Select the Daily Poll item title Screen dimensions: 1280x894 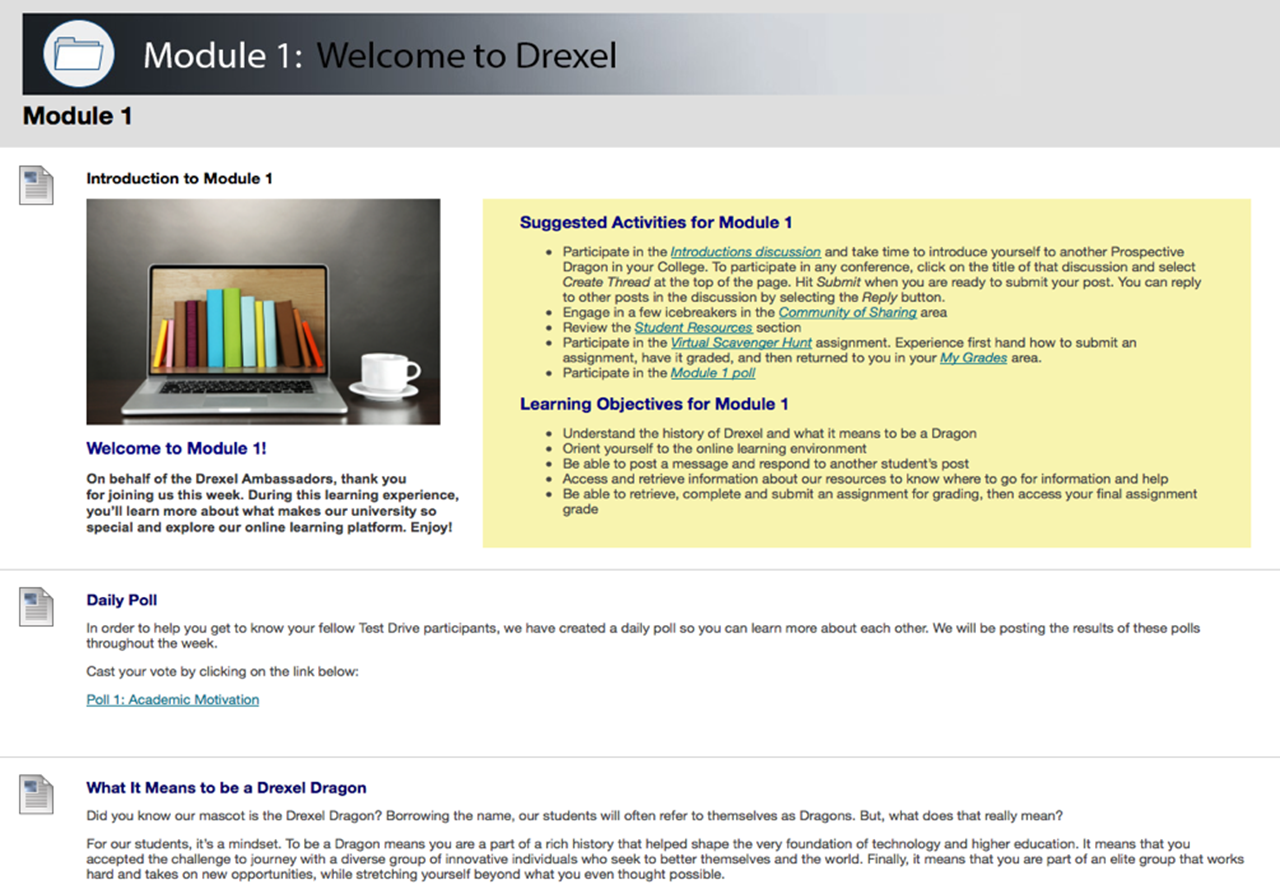click(x=121, y=600)
